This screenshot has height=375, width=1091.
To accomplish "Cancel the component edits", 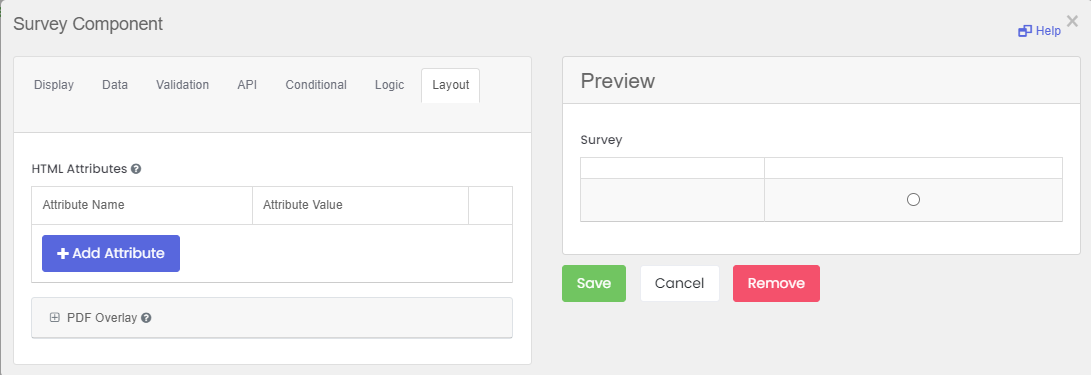I will [680, 283].
